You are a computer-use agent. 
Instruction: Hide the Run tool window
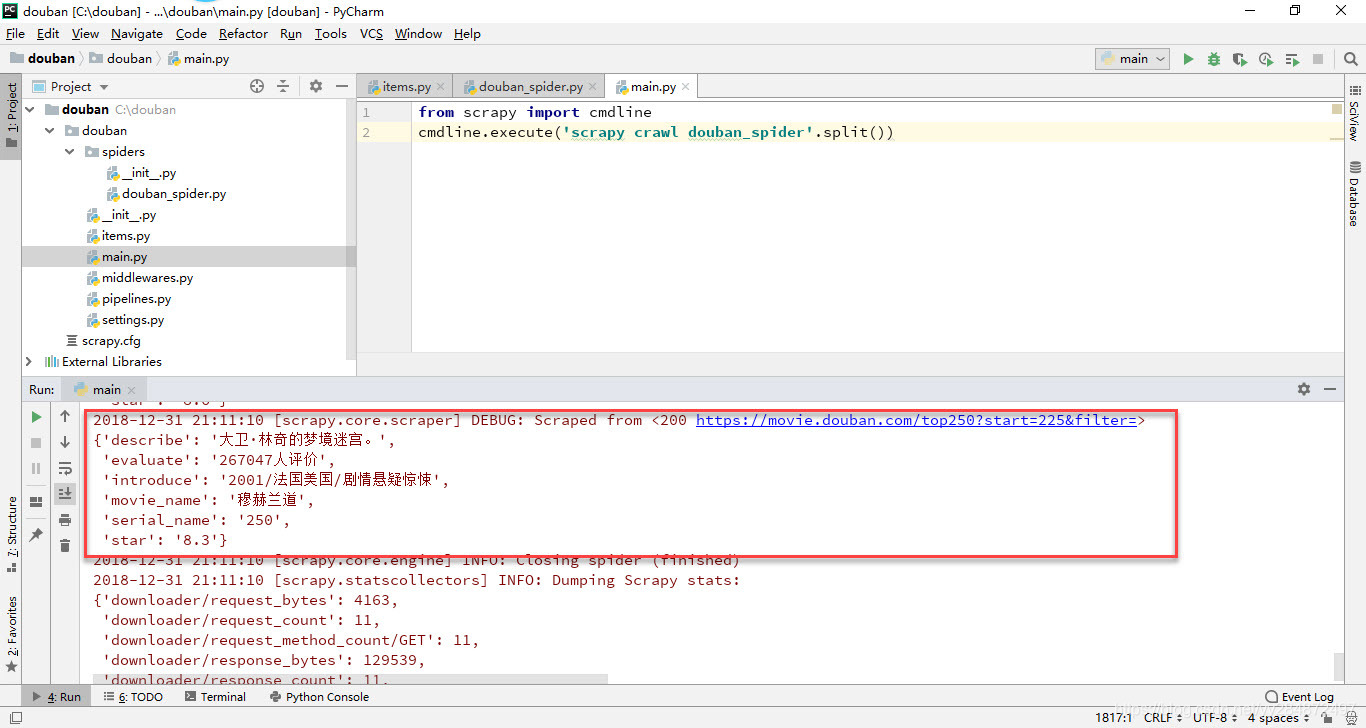pos(1330,389)
